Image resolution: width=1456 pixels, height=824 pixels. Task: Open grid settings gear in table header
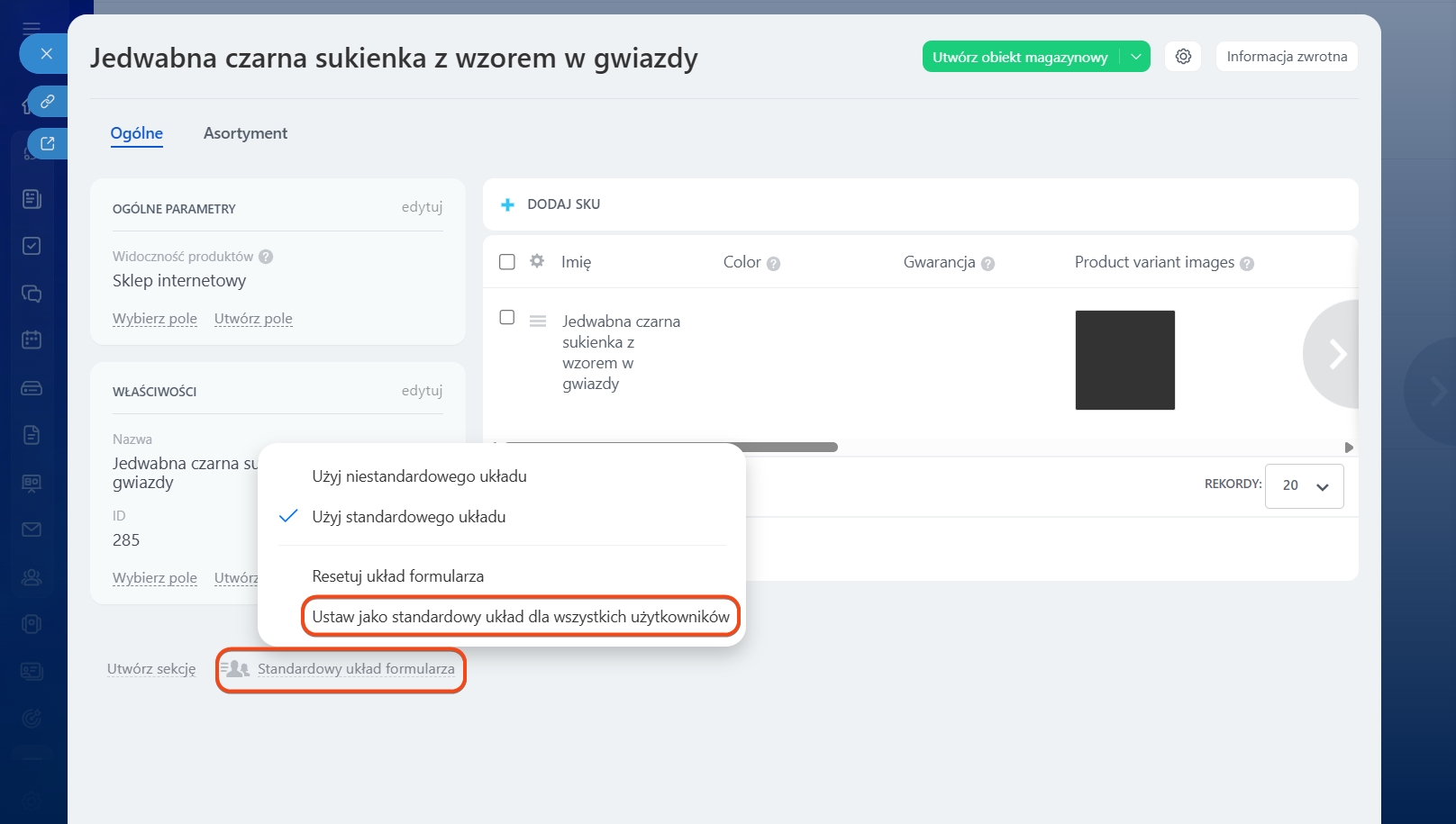click(537, 261)
